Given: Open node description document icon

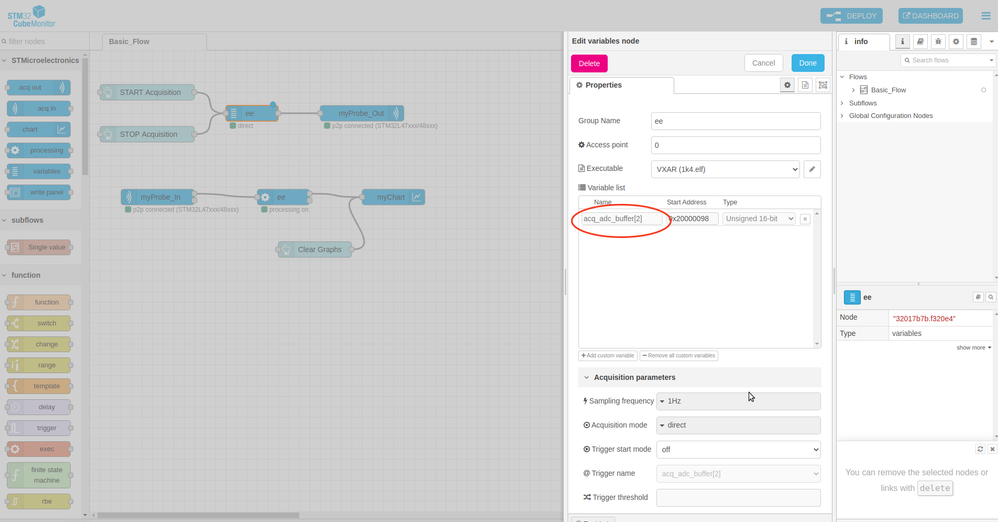Looking at the screenshot, I should coord(805,85).
